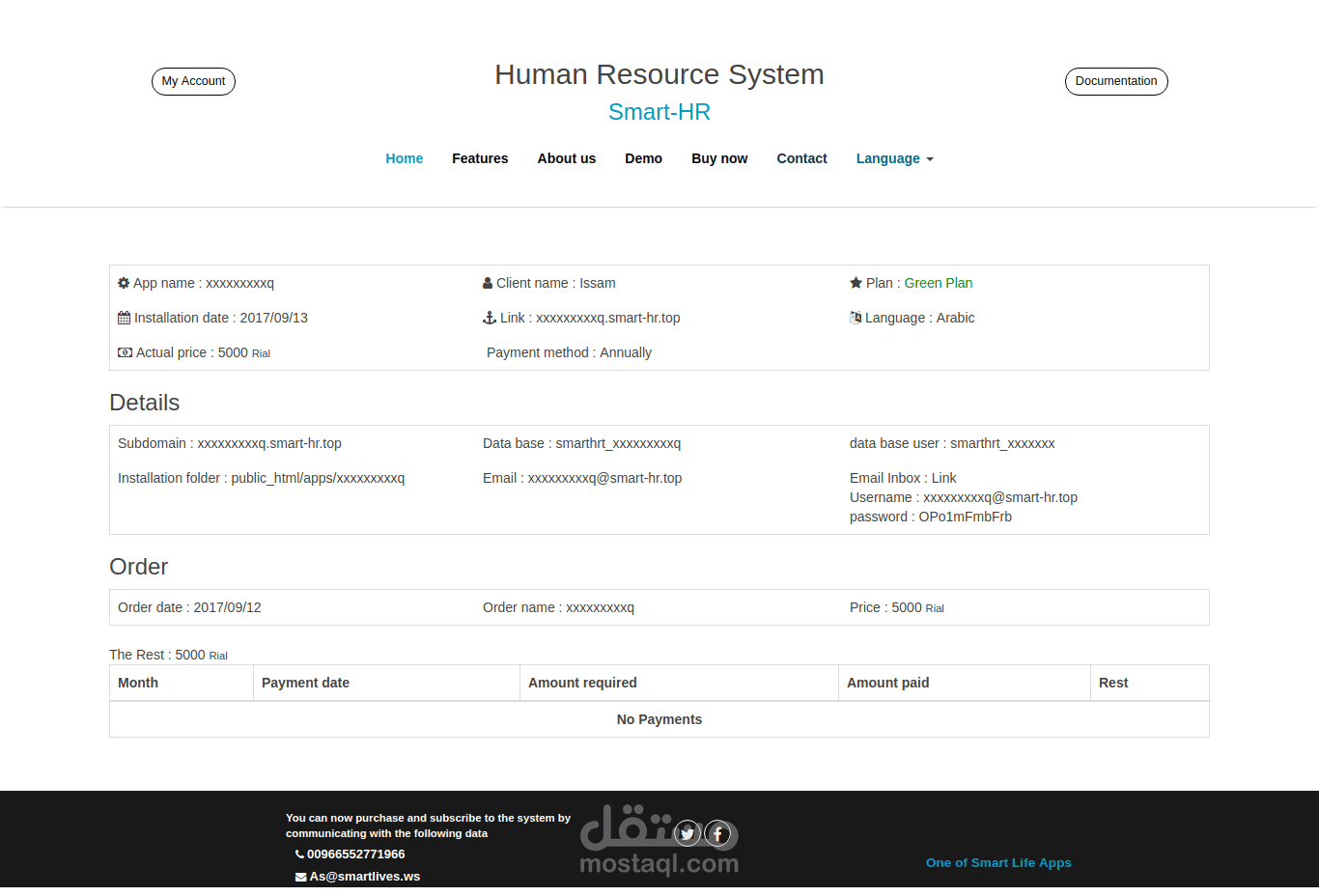This screenshot has width=1319, height=896.
Task: Click the password value OPo1mFmbFrb
Action: (966, 517)
